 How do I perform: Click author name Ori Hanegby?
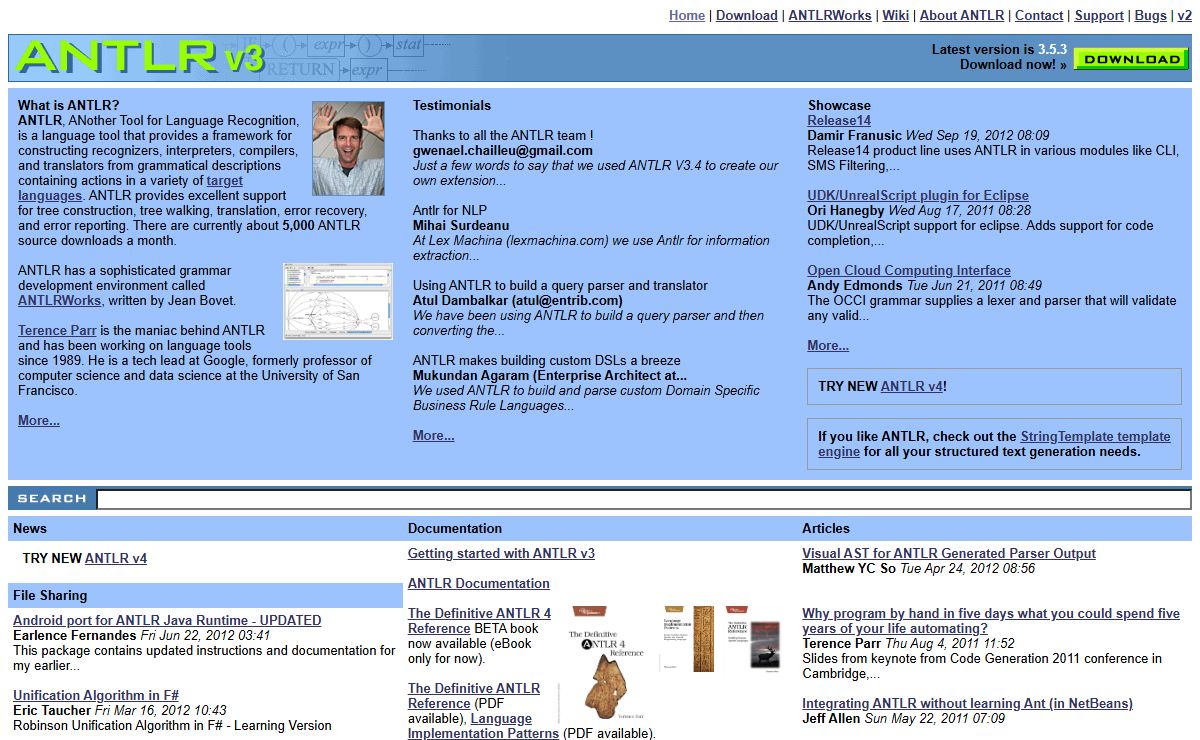point(846,210)
